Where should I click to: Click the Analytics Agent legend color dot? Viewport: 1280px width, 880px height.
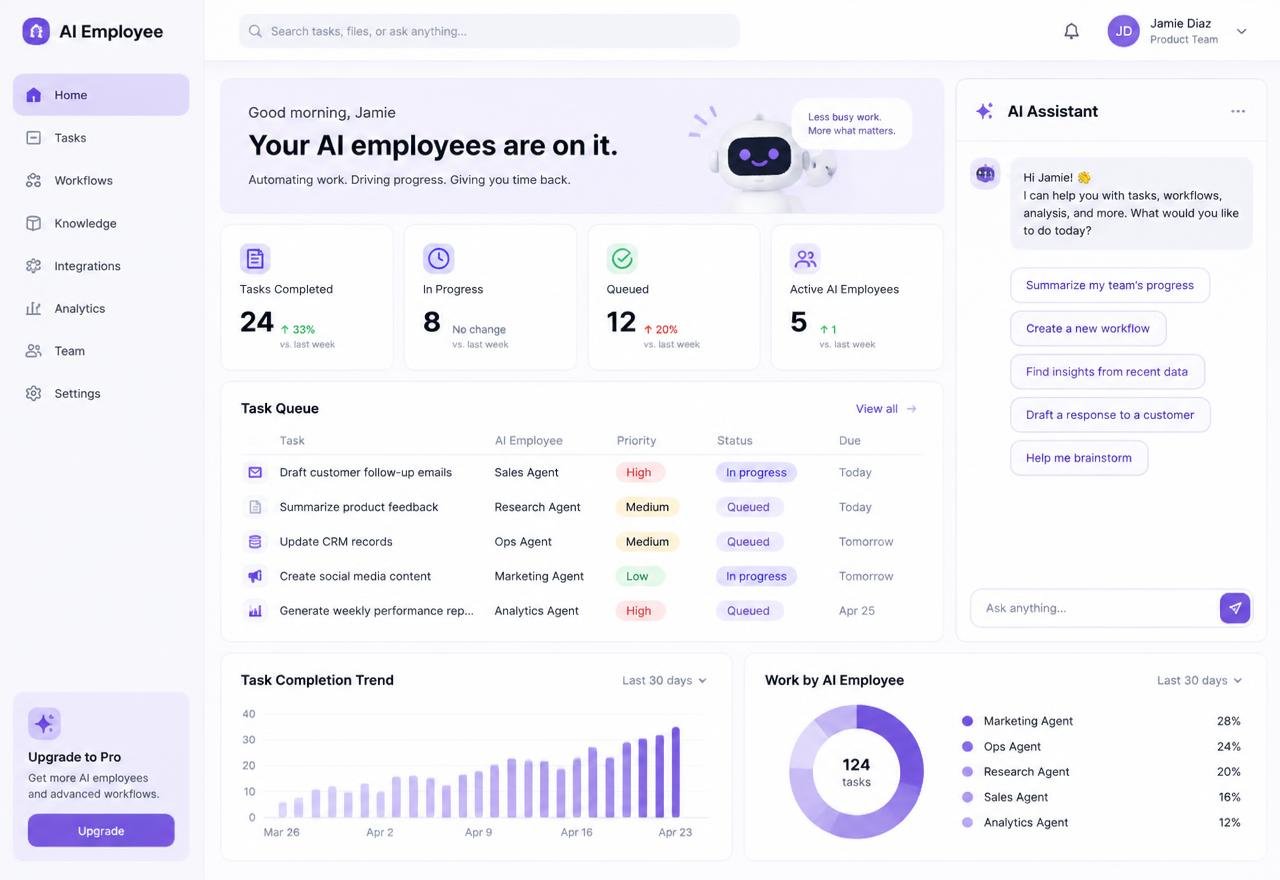pyautogui.click(x=967, y=822)
